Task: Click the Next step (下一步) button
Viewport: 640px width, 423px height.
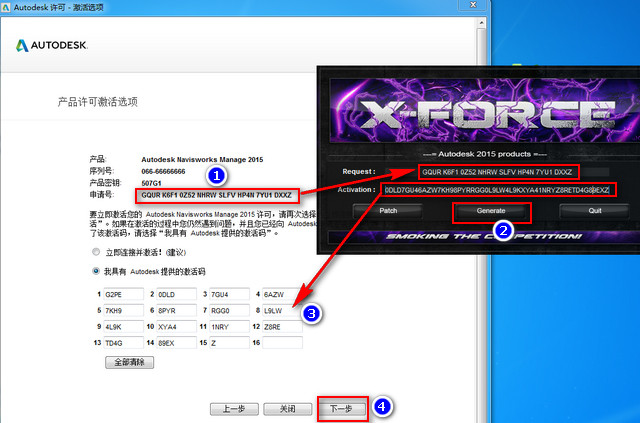Action: pyautogui.click(x=342, y=409)
